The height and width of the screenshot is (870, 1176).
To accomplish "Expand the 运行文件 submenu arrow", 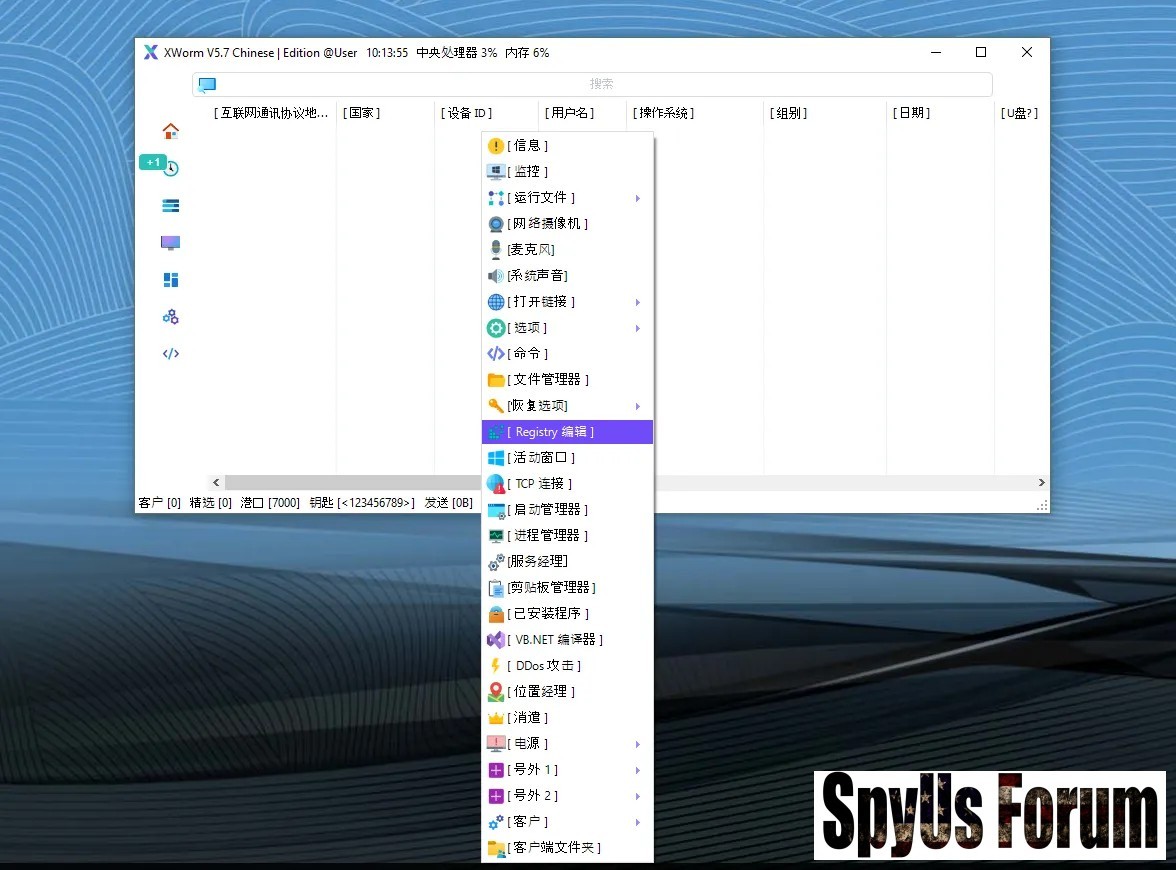I will [637, 198].
